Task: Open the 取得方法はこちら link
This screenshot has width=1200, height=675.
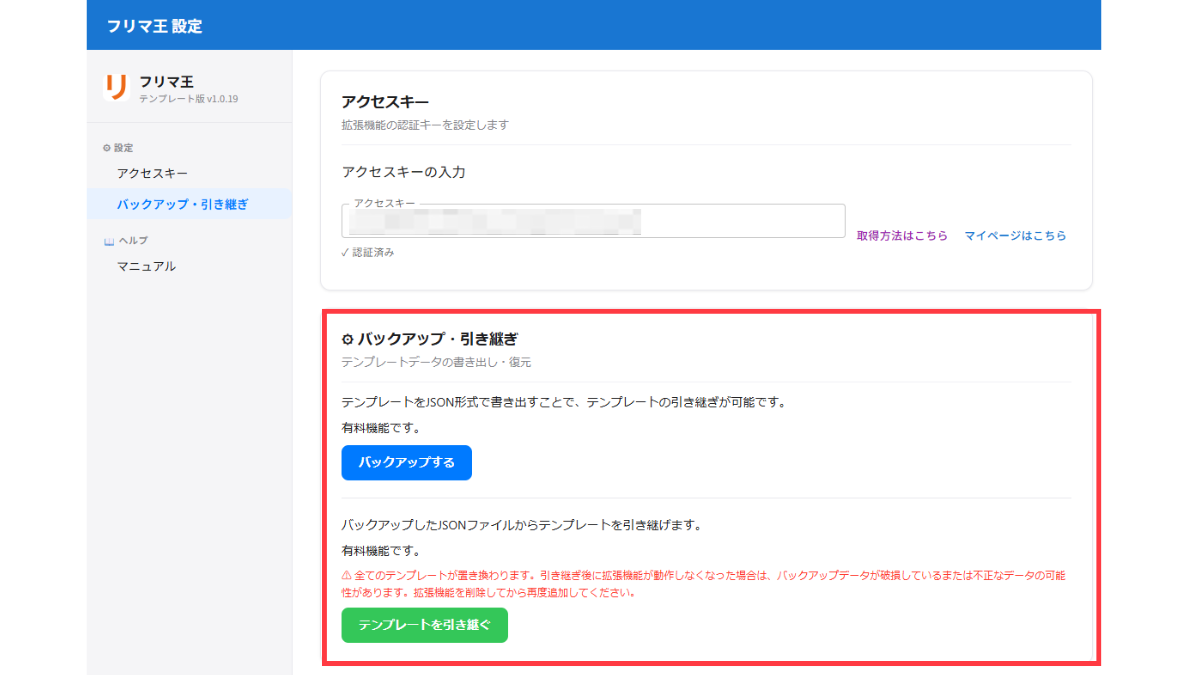Action: click(902, 235)
